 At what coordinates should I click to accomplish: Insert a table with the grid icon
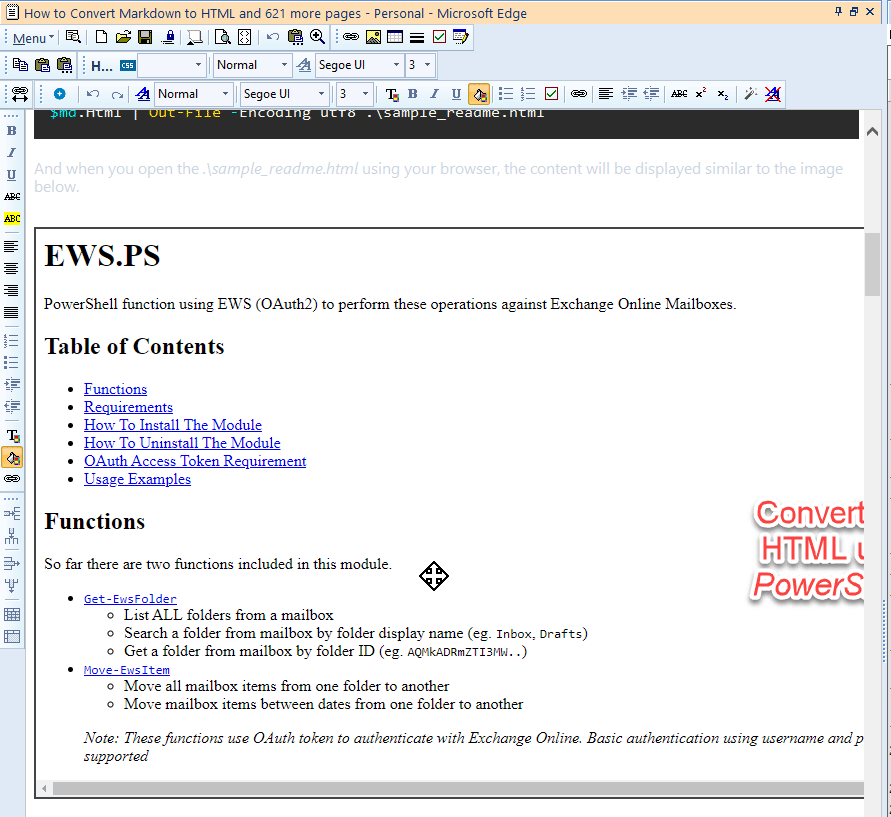(395, 37)
